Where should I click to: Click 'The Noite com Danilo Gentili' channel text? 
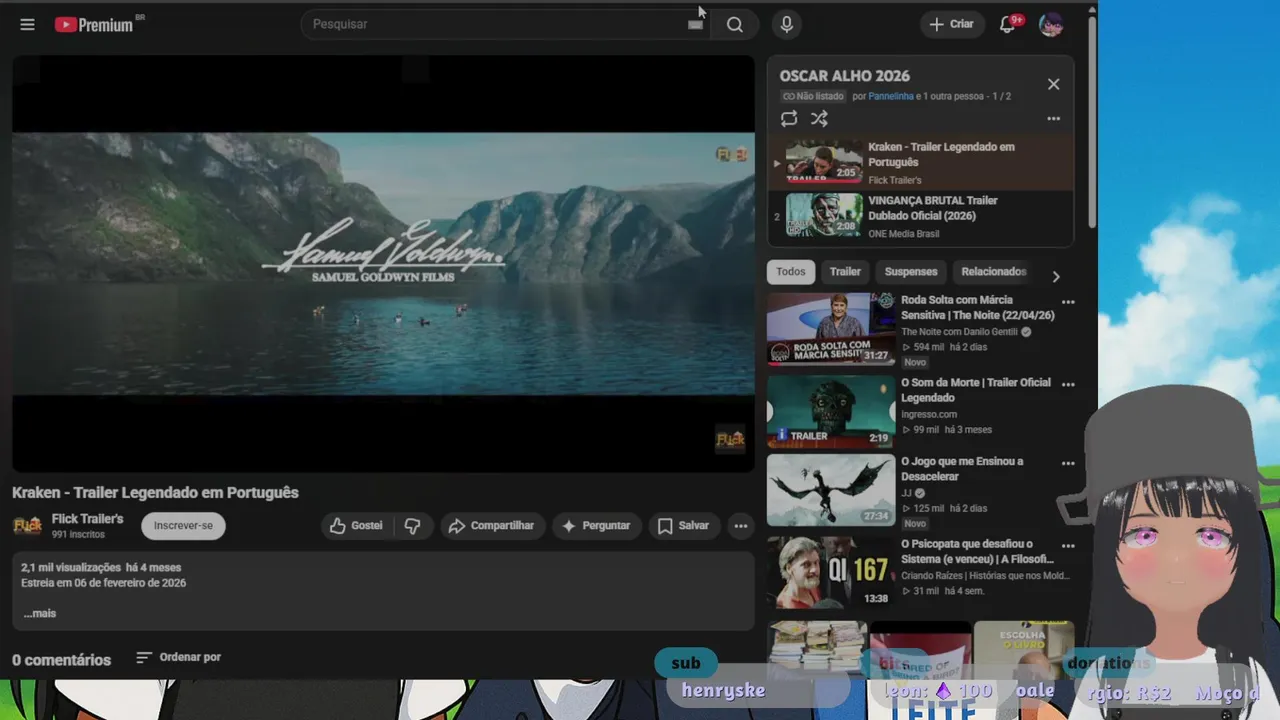point(959,332)
